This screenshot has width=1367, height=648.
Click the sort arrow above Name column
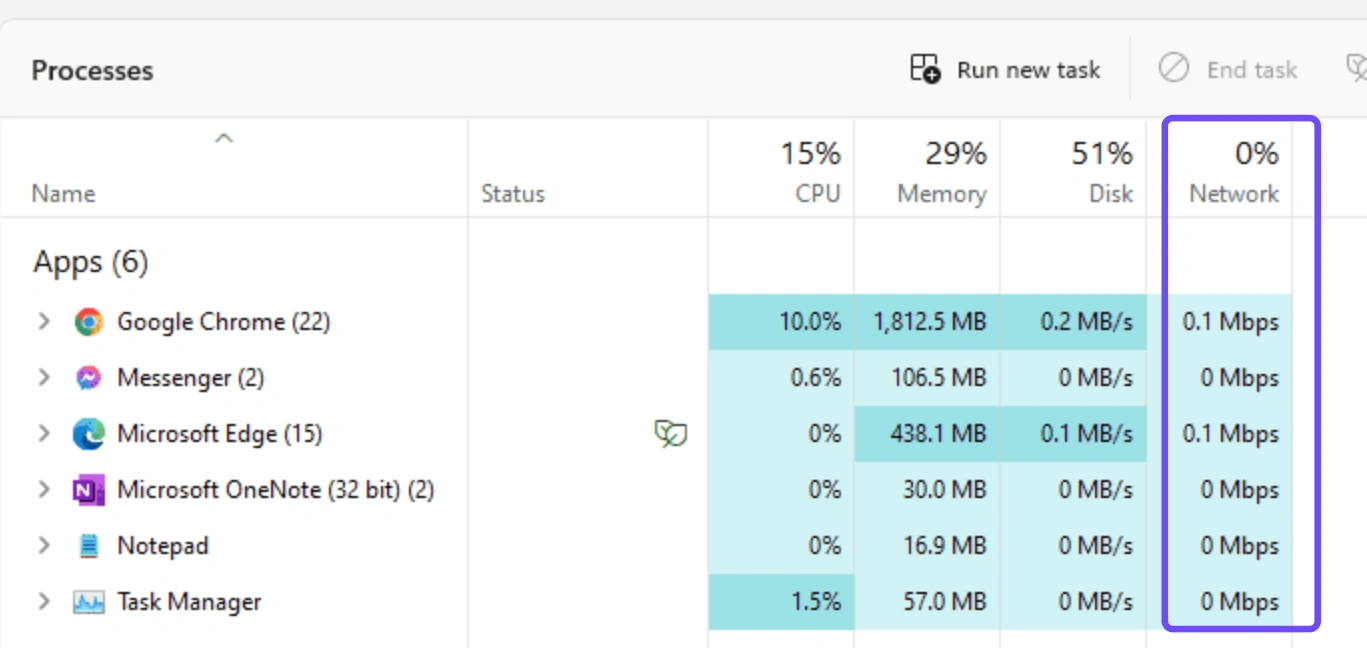coord(224,139)
